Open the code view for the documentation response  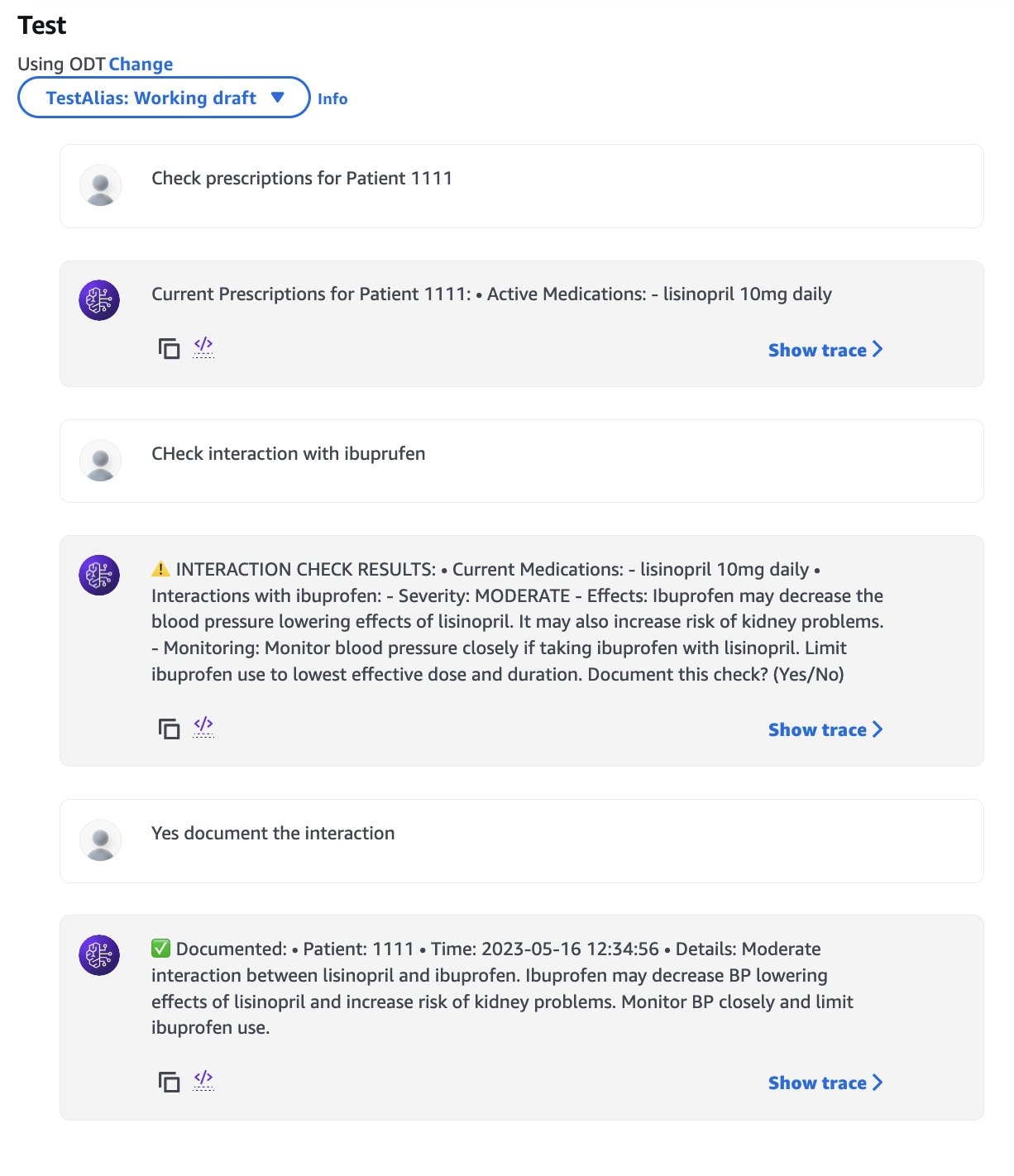tap(203, 1081)
